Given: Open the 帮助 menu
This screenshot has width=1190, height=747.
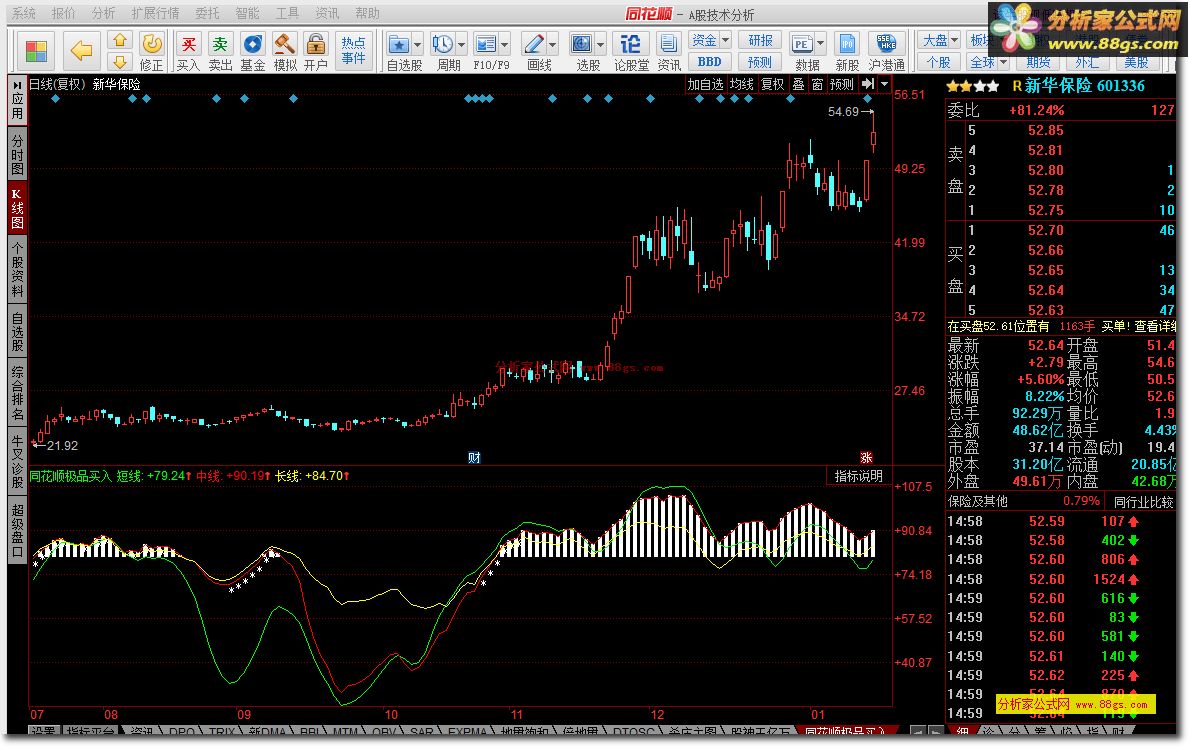Looking at the screenshot, I should [x=367, y=14].
